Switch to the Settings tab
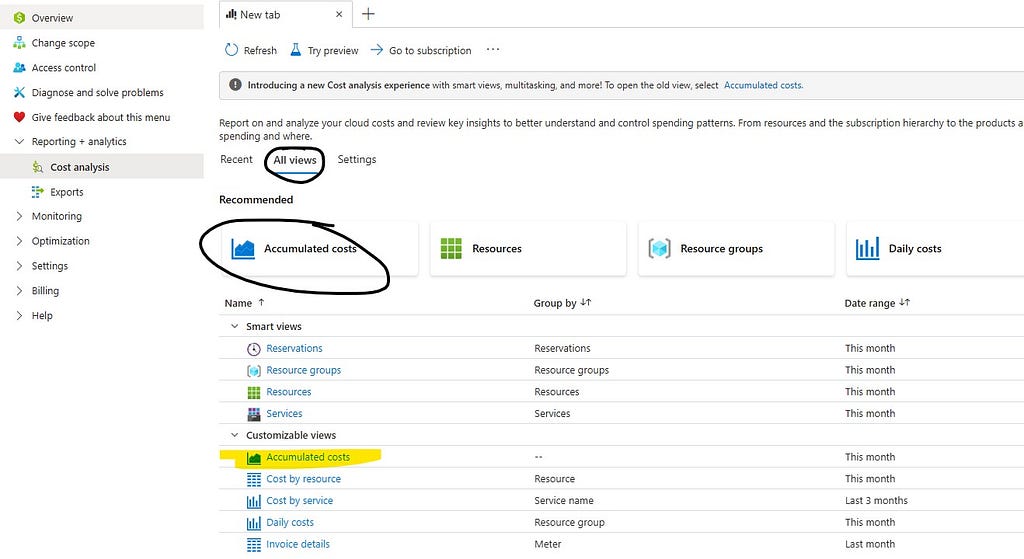Viewport: 1024px width, 559px height. (x=357, y=159)
